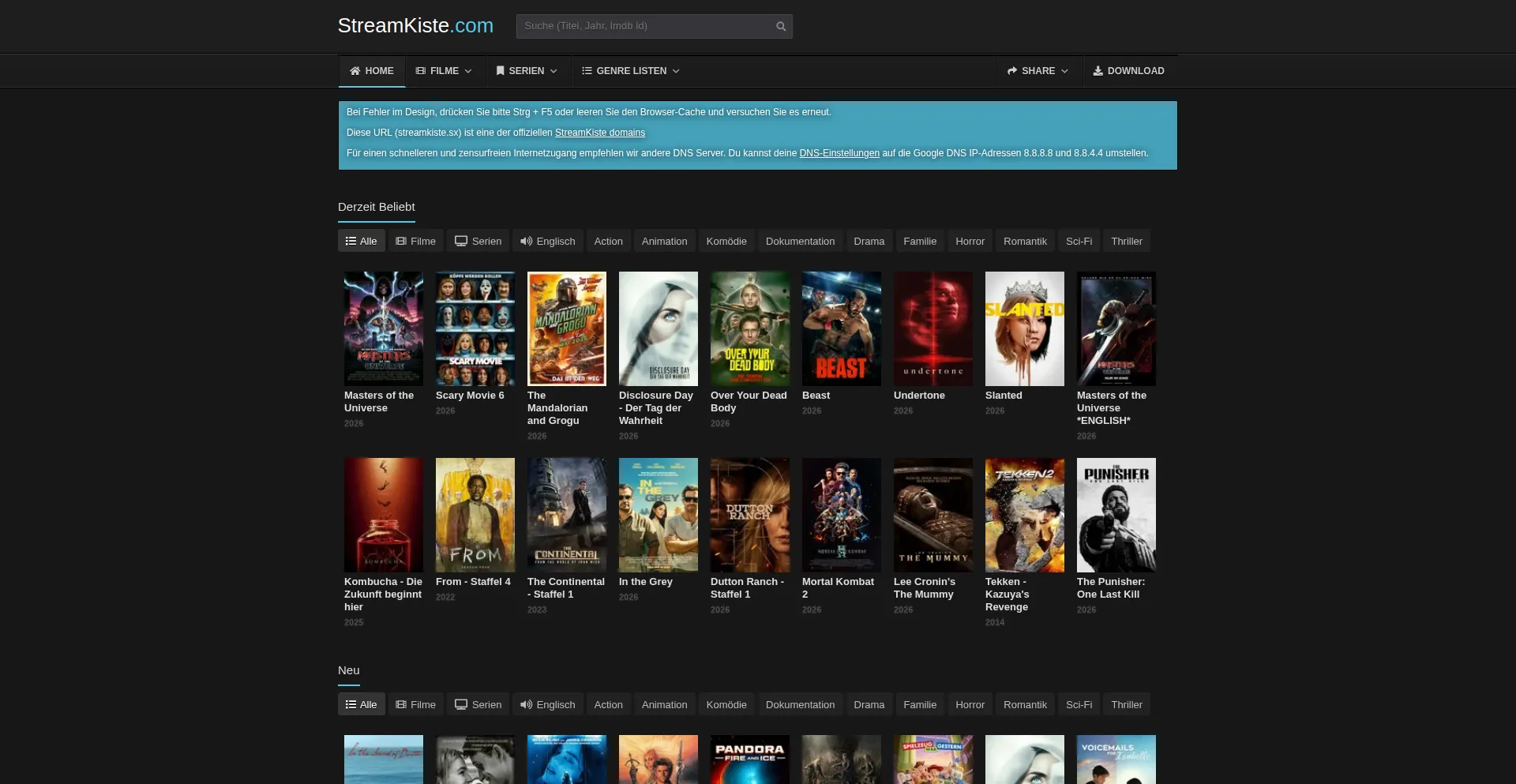Click the list icon on Beliebt Alle filter
1516x784 pixels.
[351, 242]
